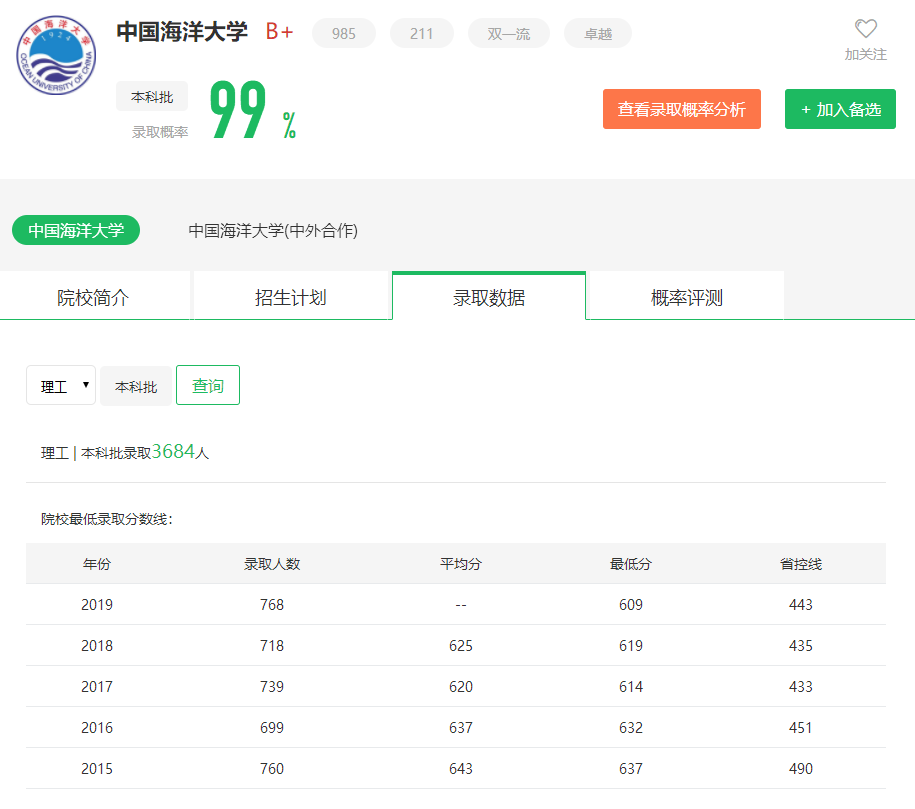This screenshot has width=915, height=809.
Task: Open 查看录取概率分析 button
Action: coord(682,109)
